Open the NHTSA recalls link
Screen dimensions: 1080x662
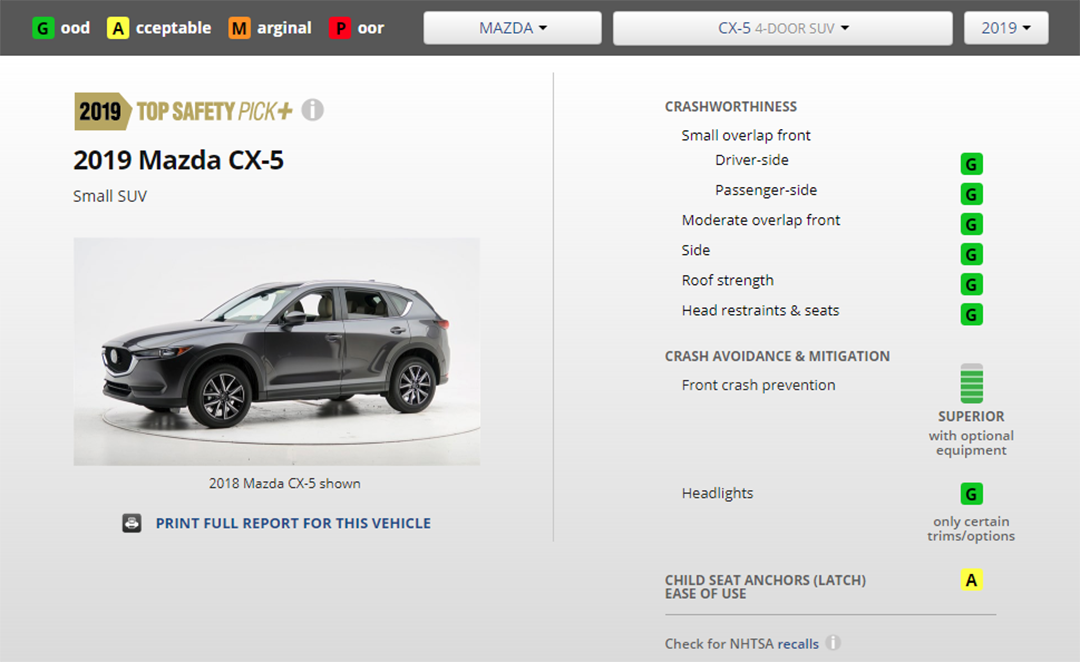pos(798,644)
